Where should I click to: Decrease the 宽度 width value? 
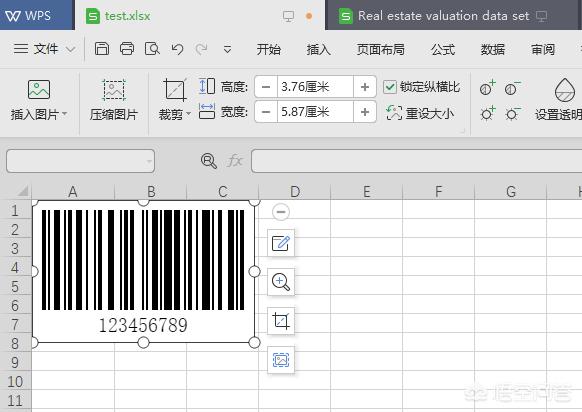click(266, 112)
